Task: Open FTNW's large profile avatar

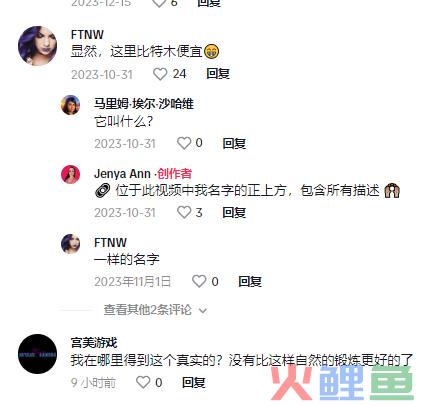Action: pos(37,46)
